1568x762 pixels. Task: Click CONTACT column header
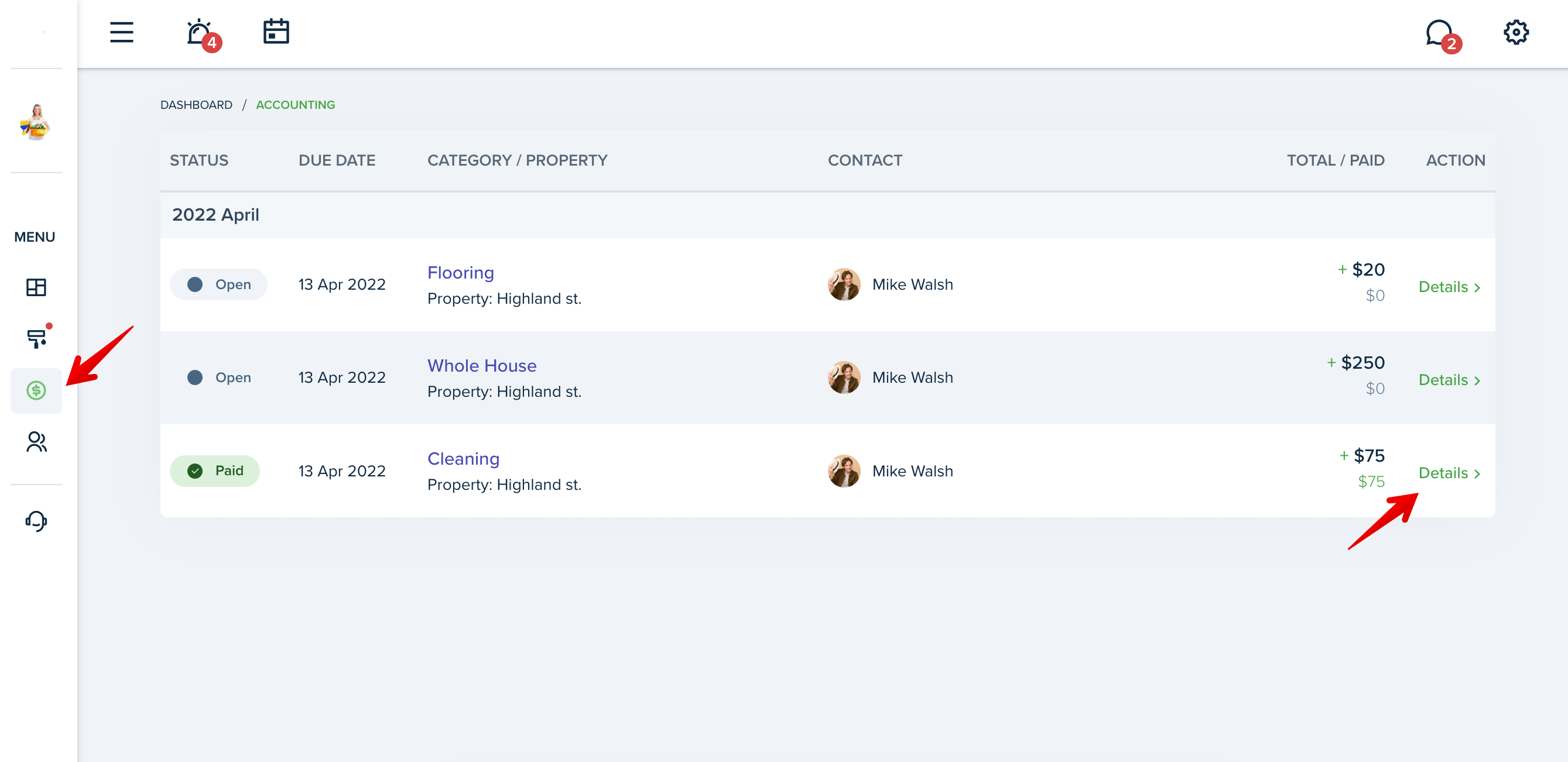click(x=864, y=160)
